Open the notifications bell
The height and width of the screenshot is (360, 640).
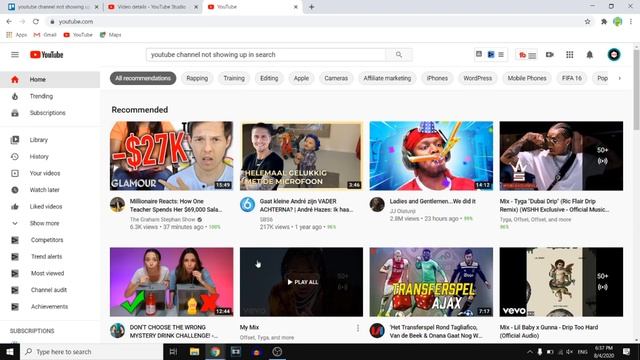click(589, 54)
